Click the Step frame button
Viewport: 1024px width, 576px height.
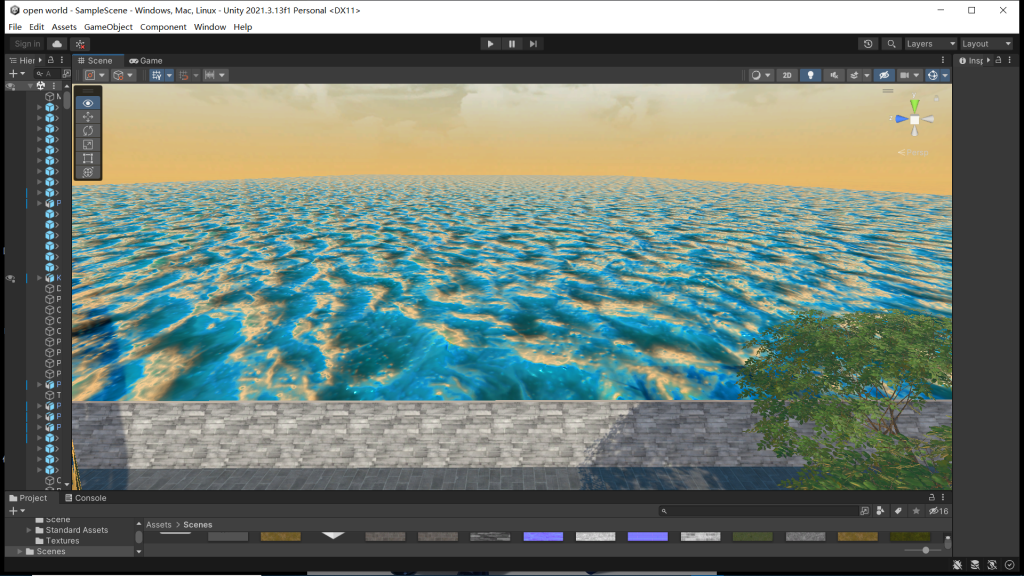(534, 44)
